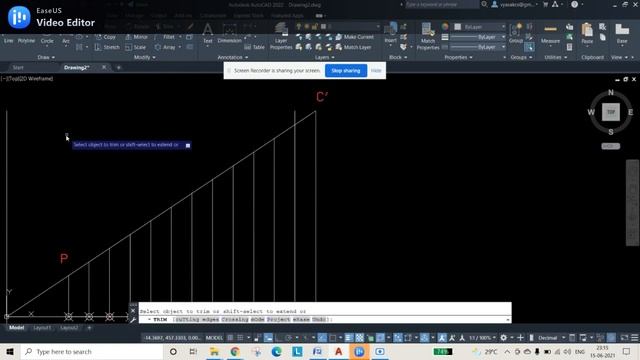Expand the Annotation panel
The width and height of the screenshot is (640, 360).
point(233,58)
